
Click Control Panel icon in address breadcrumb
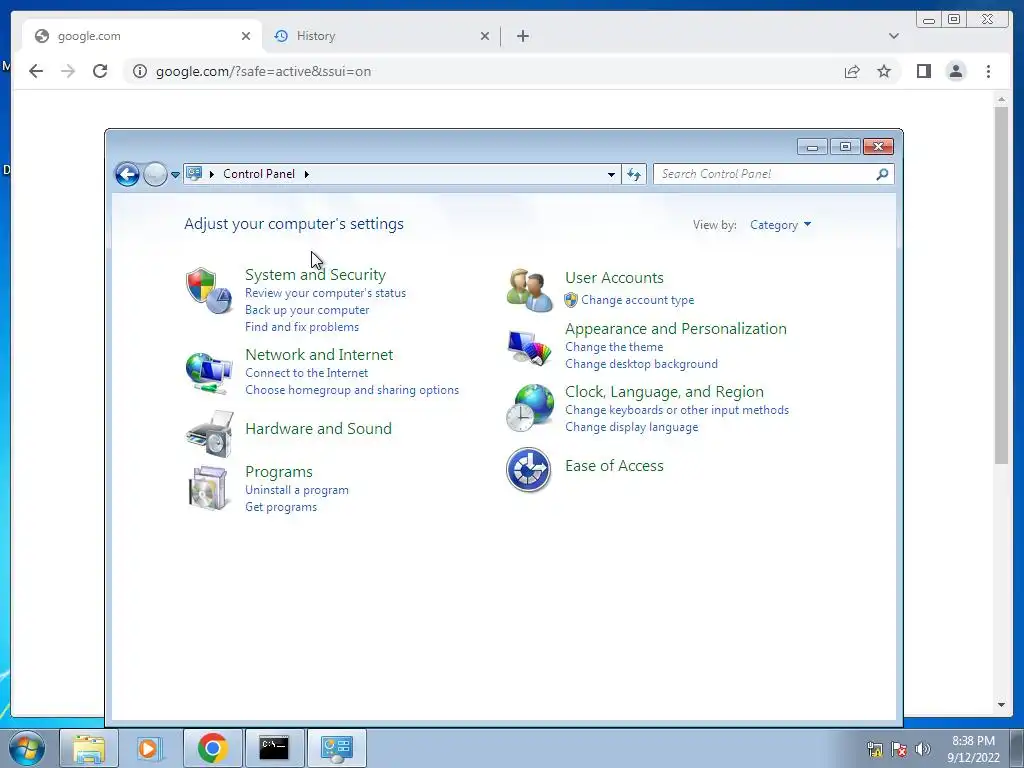tap(194, 173)
